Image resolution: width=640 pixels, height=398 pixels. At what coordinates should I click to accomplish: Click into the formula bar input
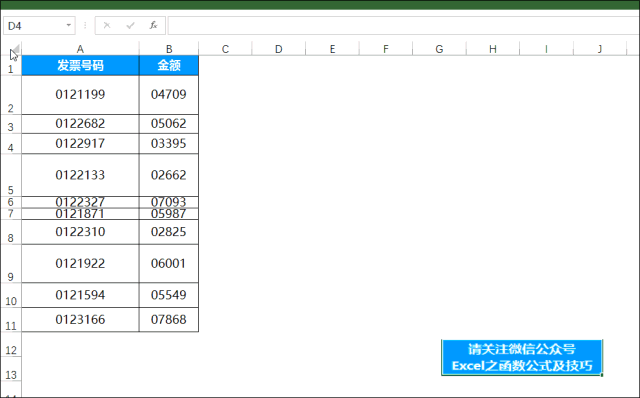click(403, 26)
